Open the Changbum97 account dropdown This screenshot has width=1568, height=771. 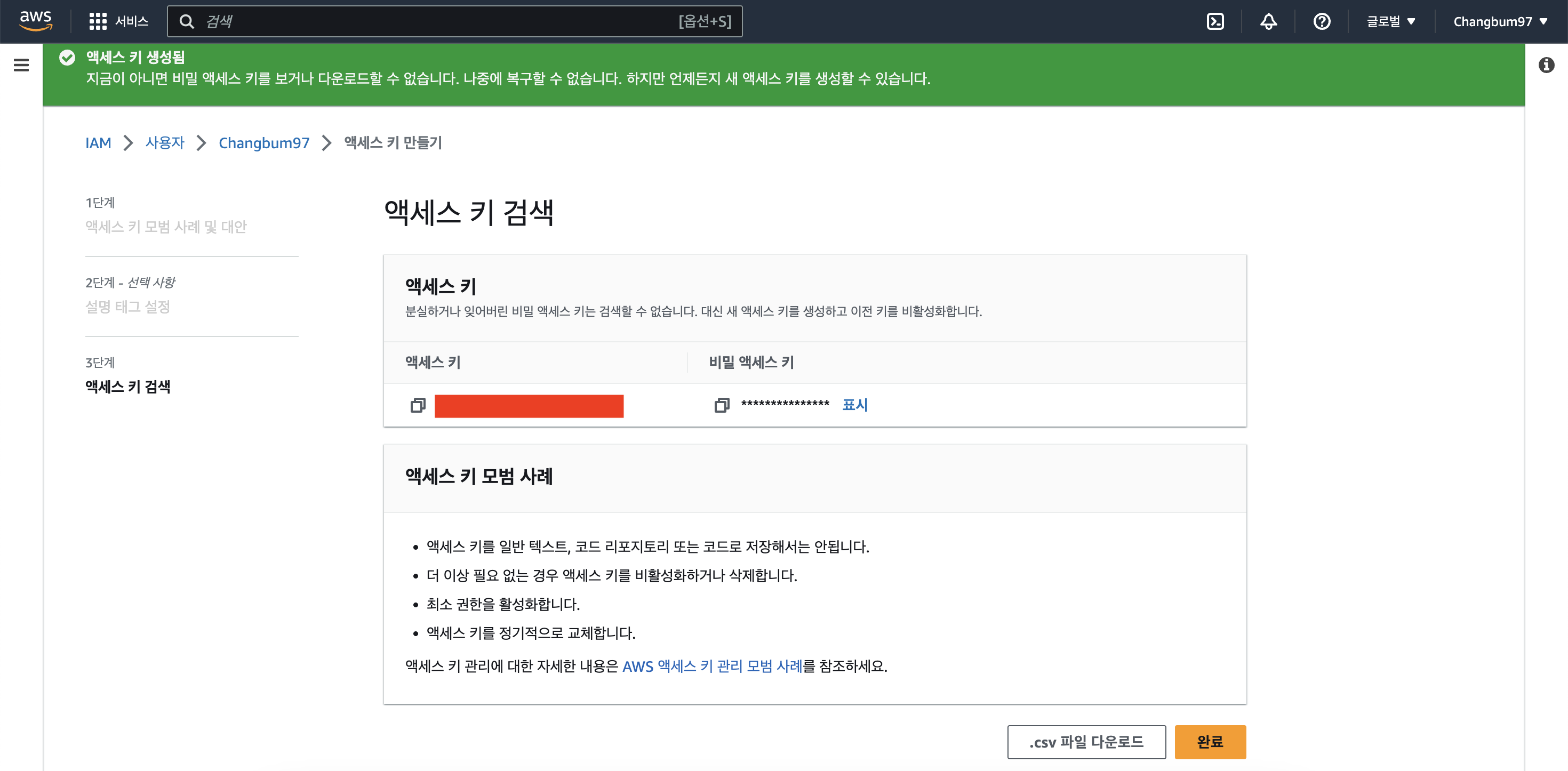coord(1500,21)
